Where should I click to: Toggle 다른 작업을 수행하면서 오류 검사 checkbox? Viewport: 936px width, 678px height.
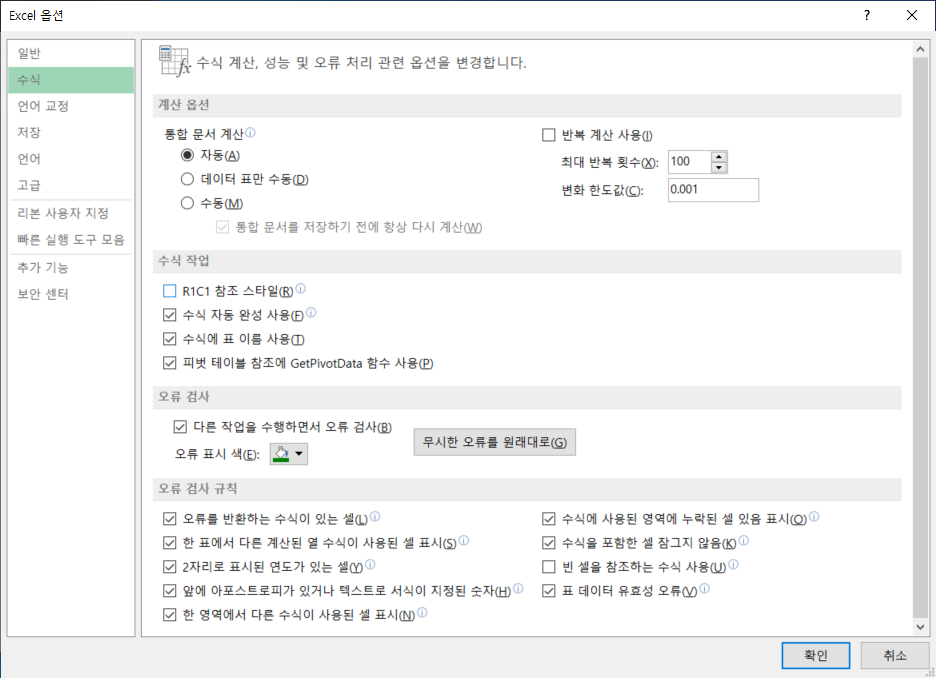[x=180, y=427]
